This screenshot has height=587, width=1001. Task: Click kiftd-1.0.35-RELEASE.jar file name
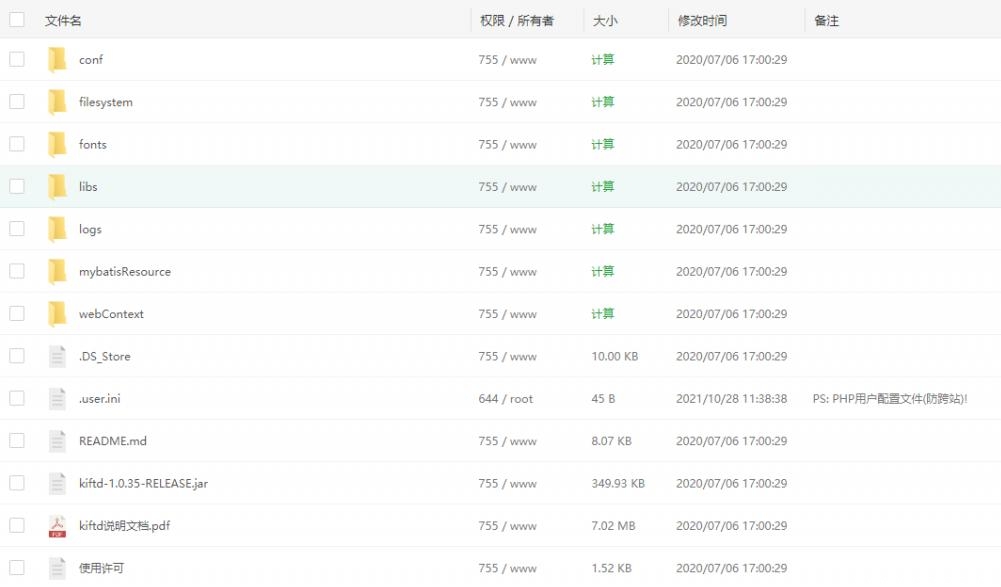point(144,484)
